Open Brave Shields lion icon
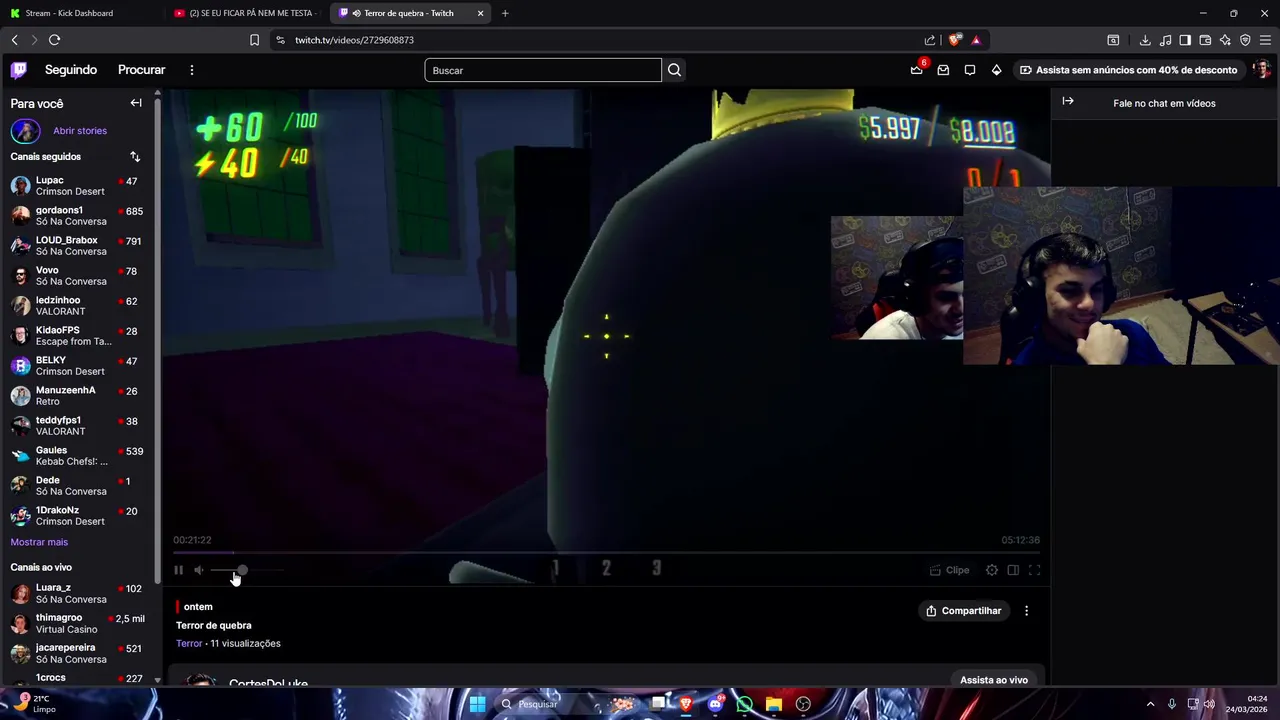 click(955, 40)
